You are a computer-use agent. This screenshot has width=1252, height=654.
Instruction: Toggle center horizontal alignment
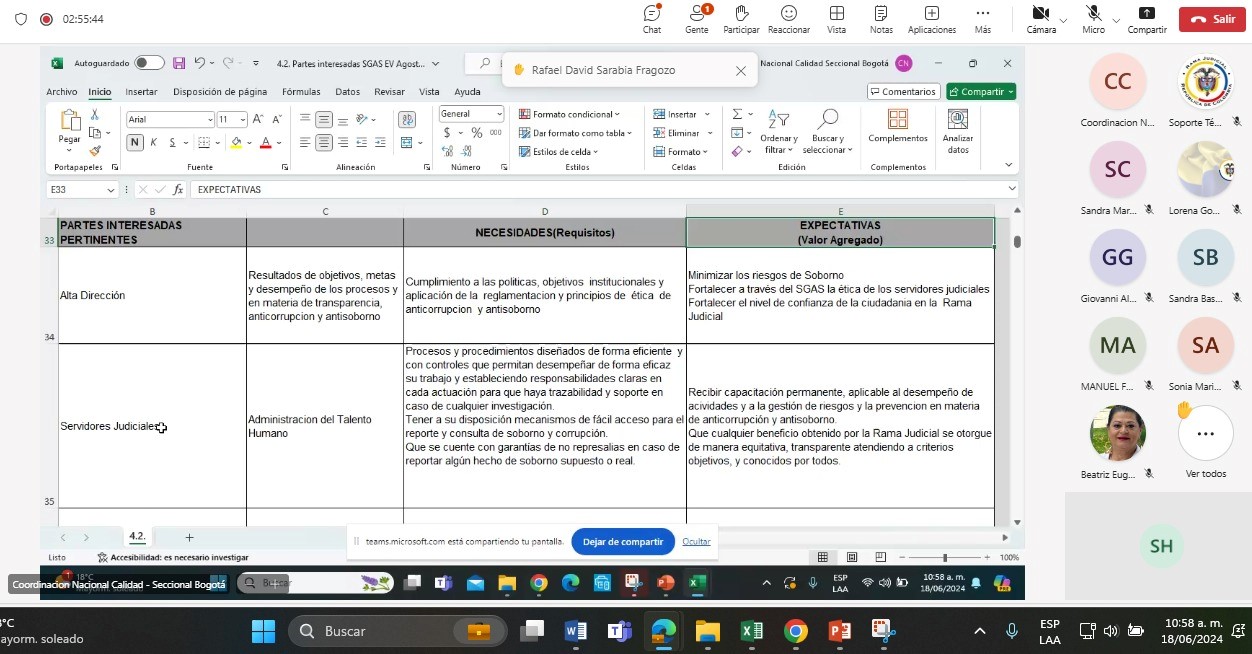[324, 143]
